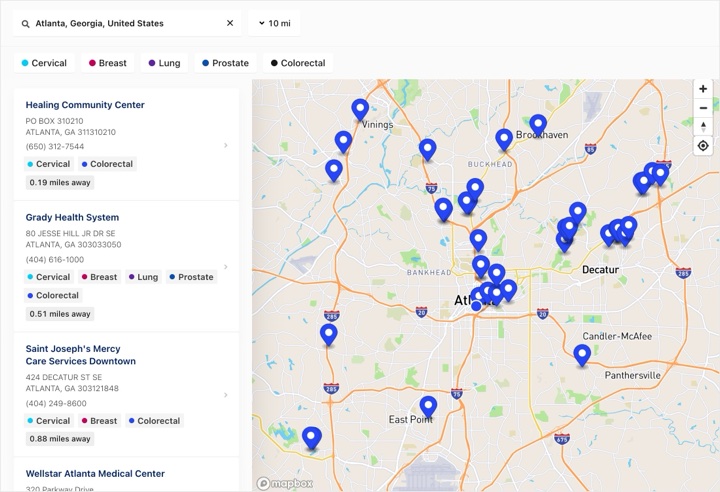Click the round blue center location dot
Viewport: 720px width, 492px height.
(x=476, y=305)
